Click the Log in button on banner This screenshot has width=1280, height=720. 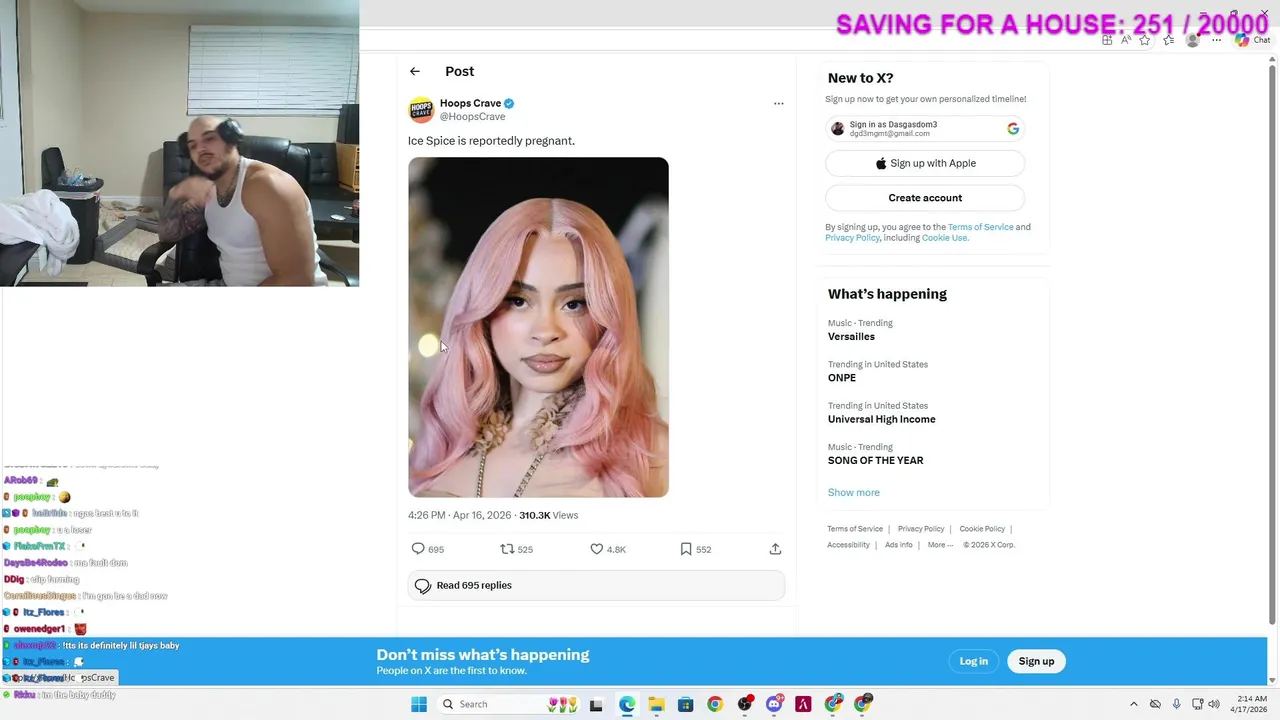(974, 661)
